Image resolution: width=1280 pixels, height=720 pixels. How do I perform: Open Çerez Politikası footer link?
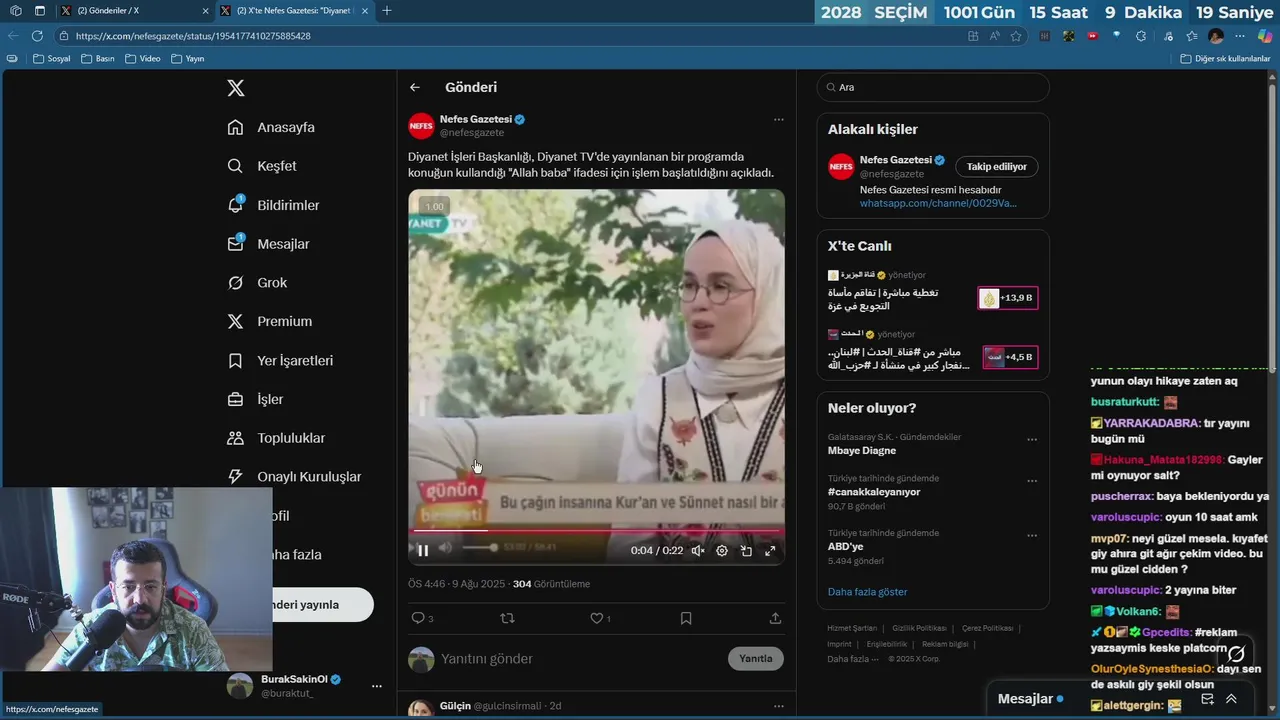pyautogui.click(x=987, y=628)
